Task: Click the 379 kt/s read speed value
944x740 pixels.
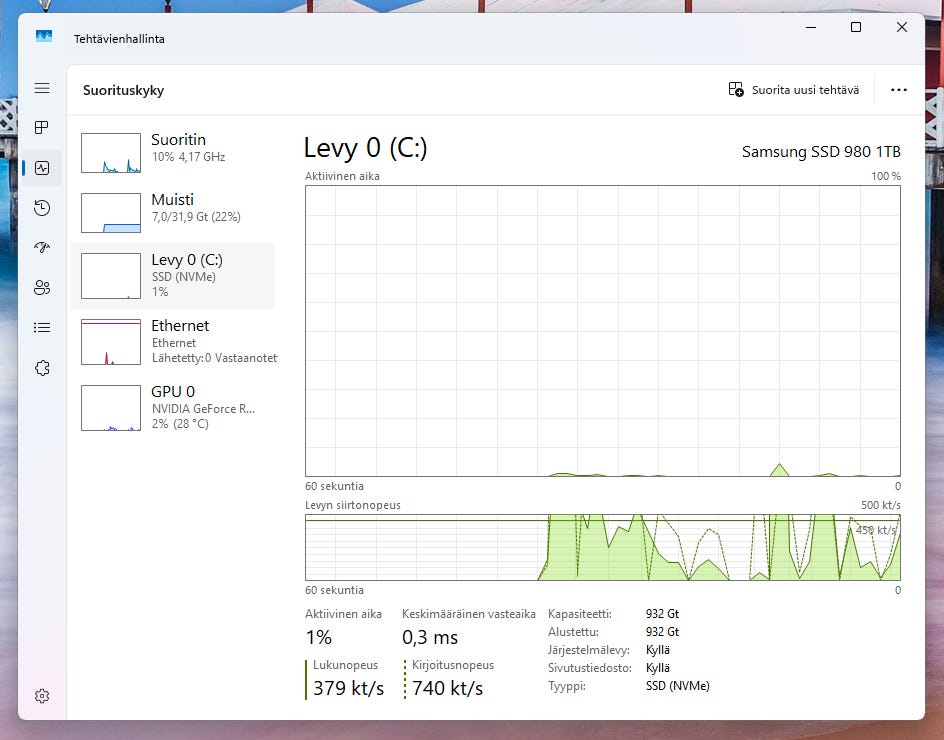Action: (349, 688)
